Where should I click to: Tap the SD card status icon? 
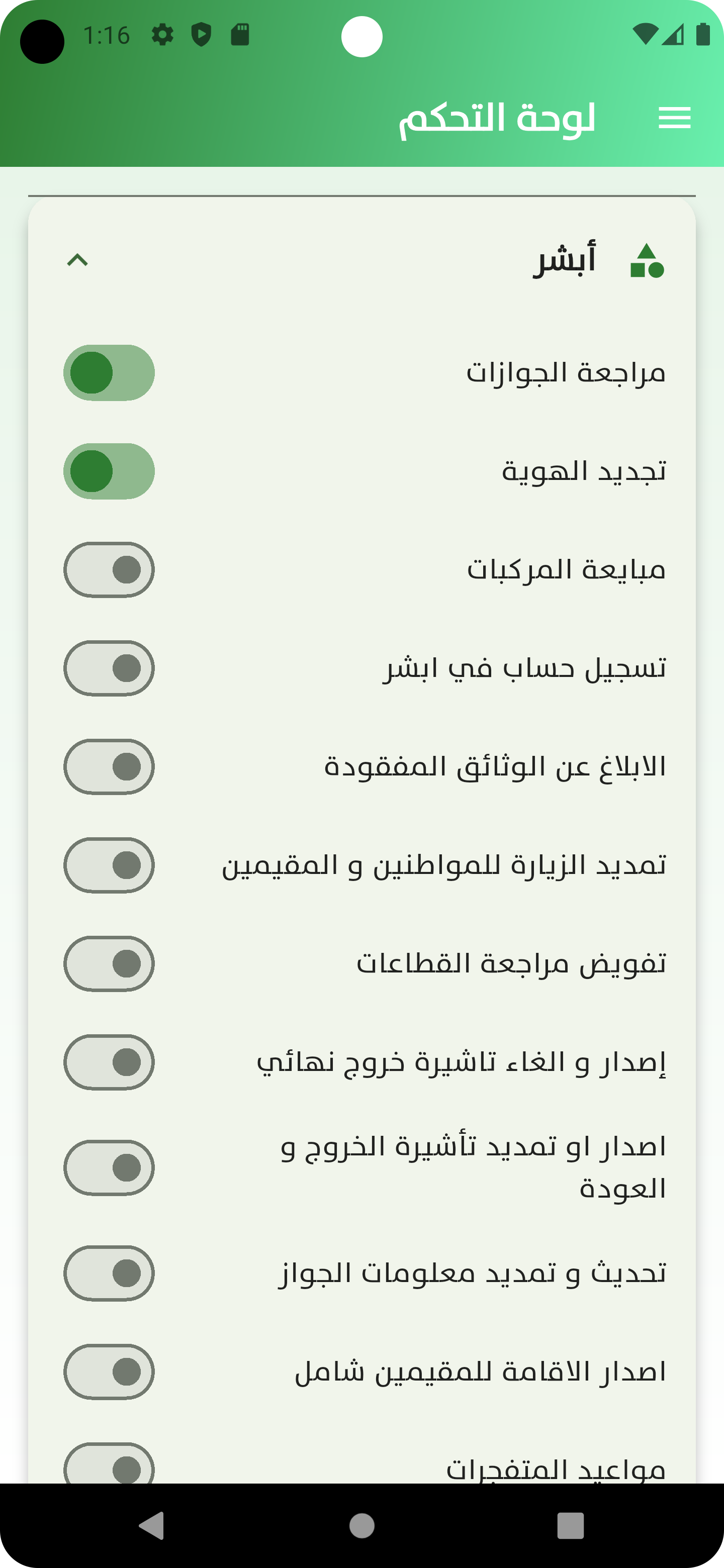(240, 35)
